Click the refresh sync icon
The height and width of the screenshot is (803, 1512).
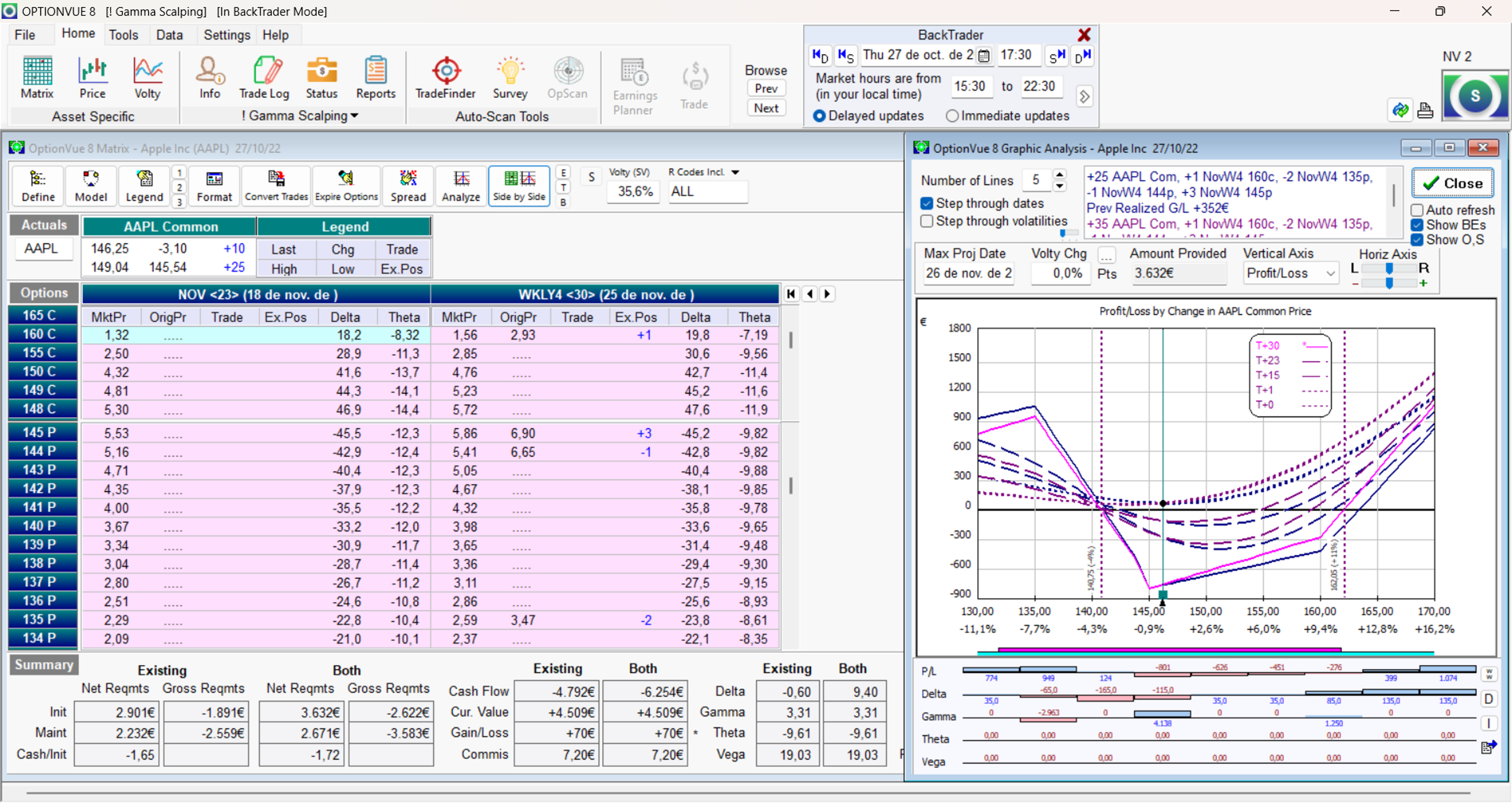1400,110
